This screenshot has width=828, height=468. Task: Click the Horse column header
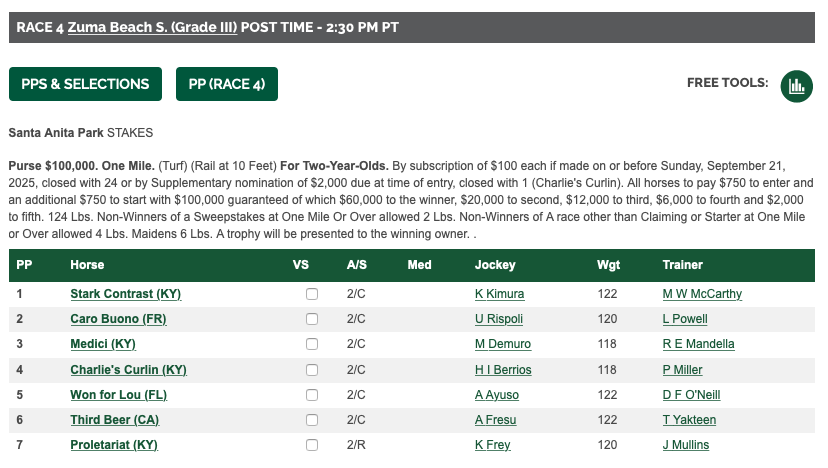(87, 265)
